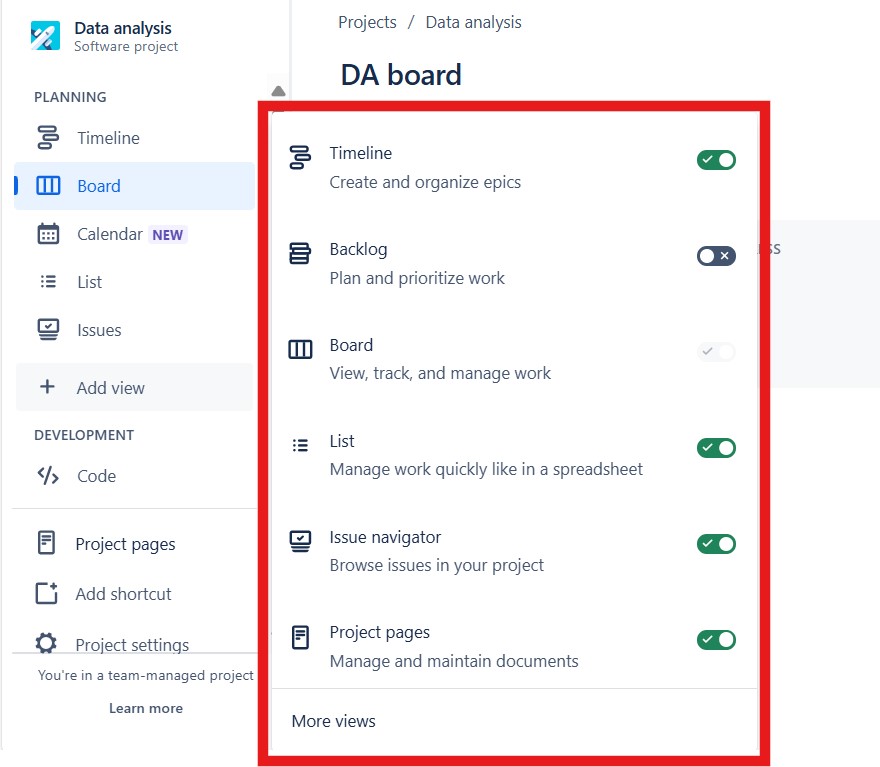Open List view from sidebar

90,282
